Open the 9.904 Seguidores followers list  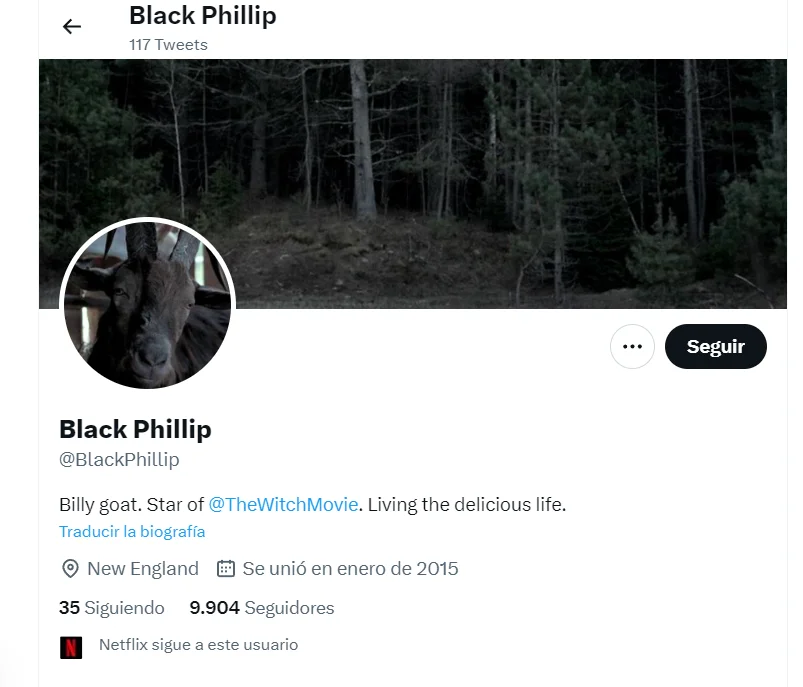point(262,608)
